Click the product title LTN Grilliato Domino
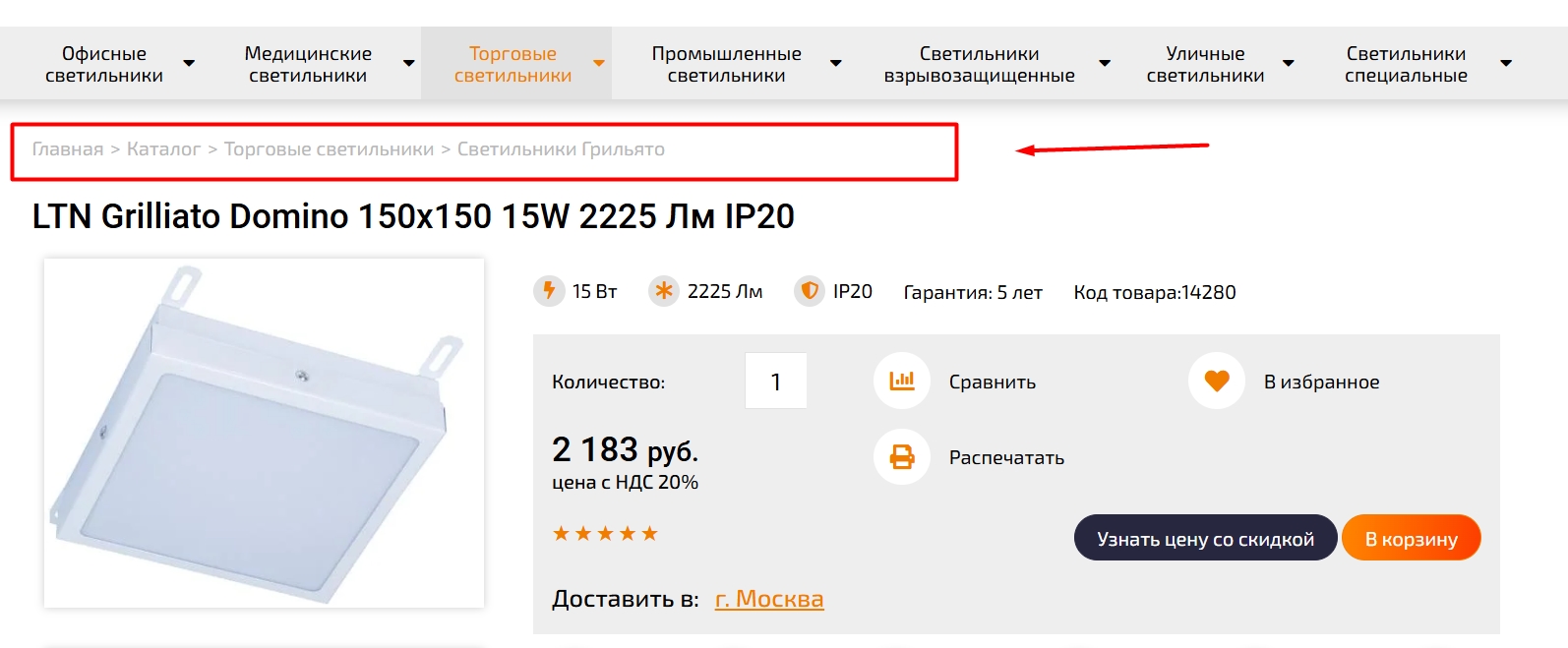The height and width of the screenshot is (648, 1568). [413, 216]
